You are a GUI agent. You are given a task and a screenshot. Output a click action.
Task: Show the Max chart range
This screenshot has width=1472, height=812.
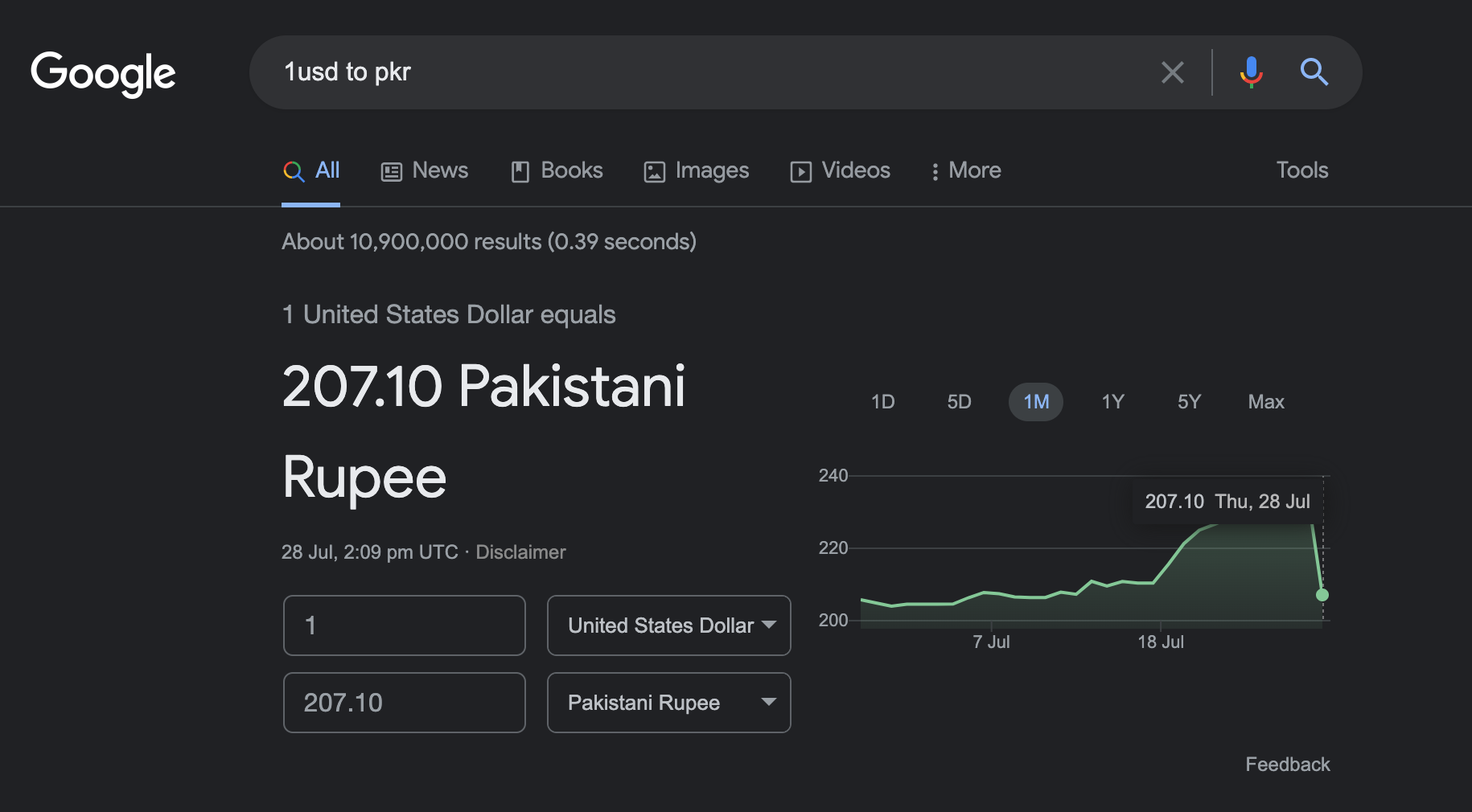point(1266,402)
